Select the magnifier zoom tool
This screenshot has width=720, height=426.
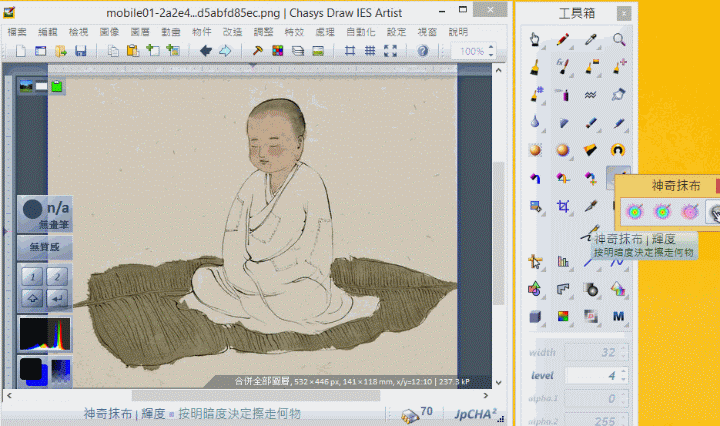click(x=619, y=39)
